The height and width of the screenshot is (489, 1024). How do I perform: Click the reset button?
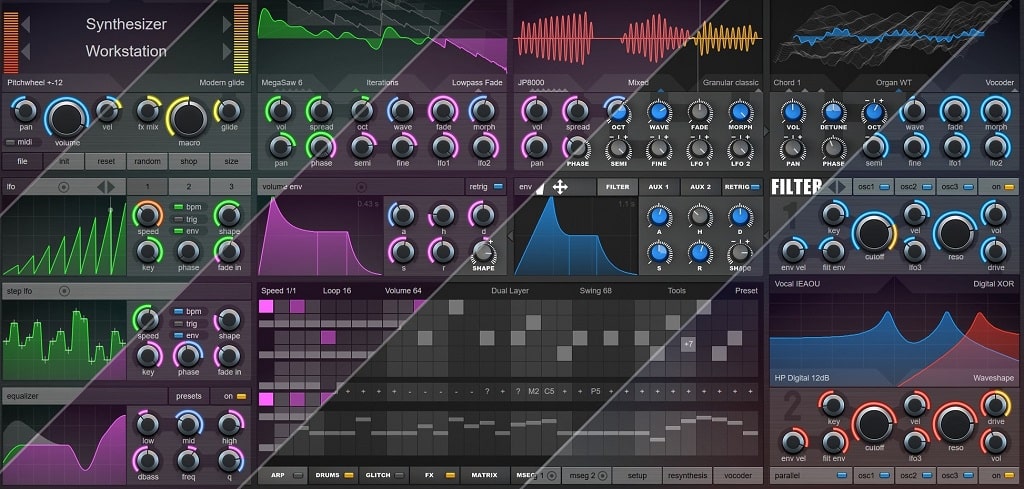[x=106, y=161]
